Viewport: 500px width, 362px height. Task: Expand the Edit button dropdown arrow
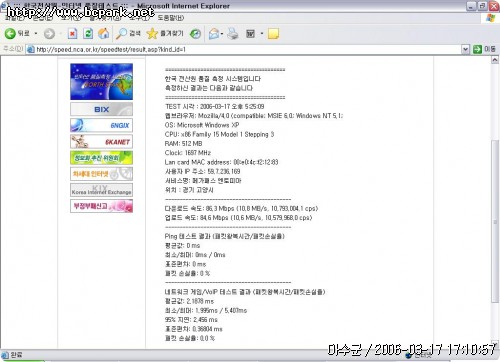(x=262, y=33)
